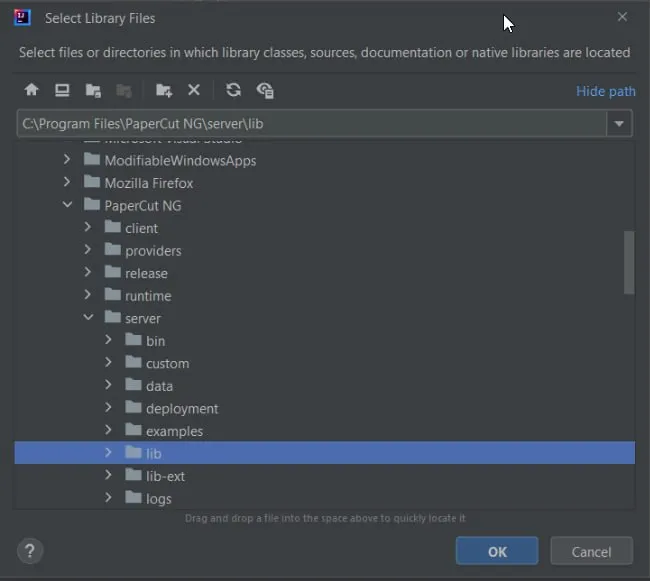Click the IntelliJ IDEA logo in title bar

22,17
